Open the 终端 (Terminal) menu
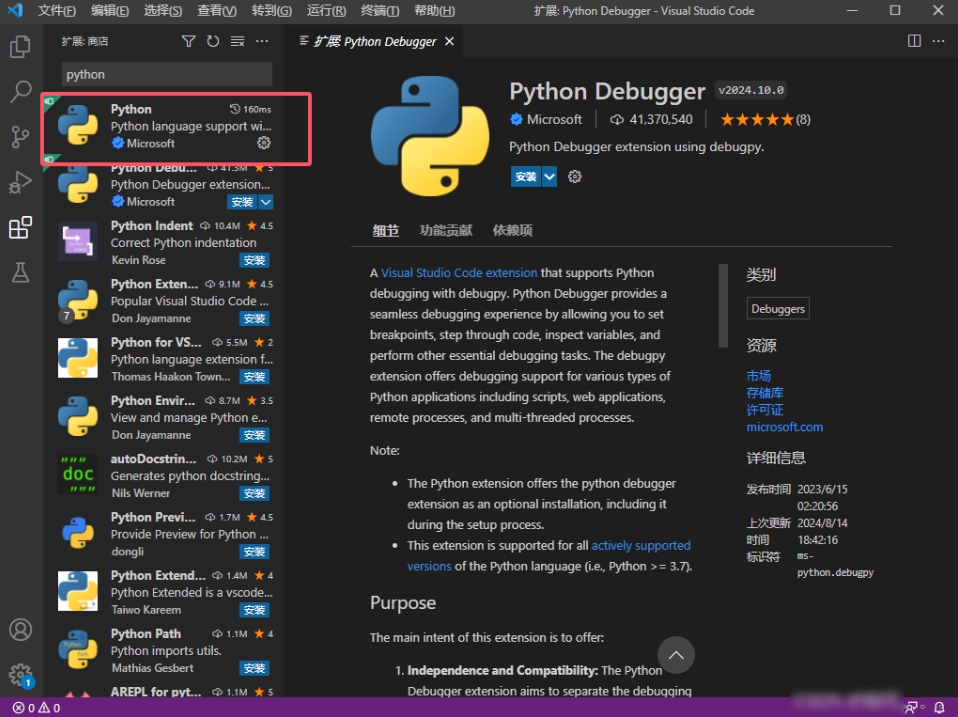 pos(379,11)
